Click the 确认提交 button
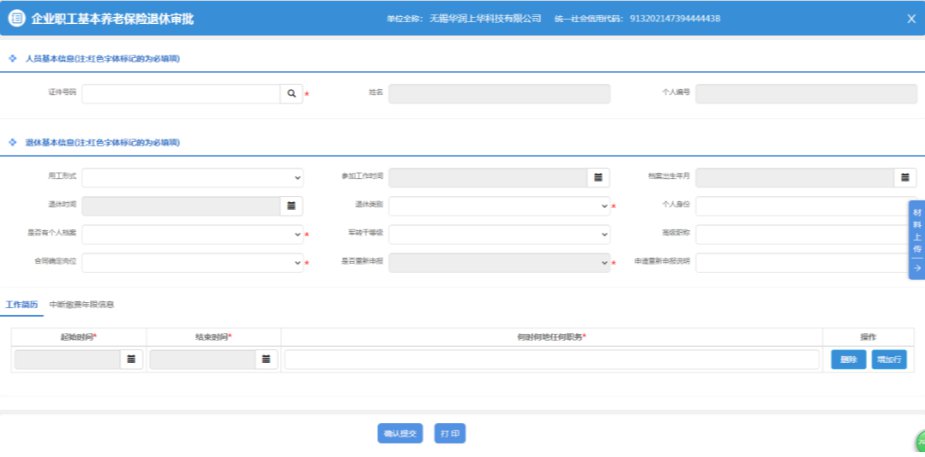This screenshot has height=457, width=925. point(400,434)
